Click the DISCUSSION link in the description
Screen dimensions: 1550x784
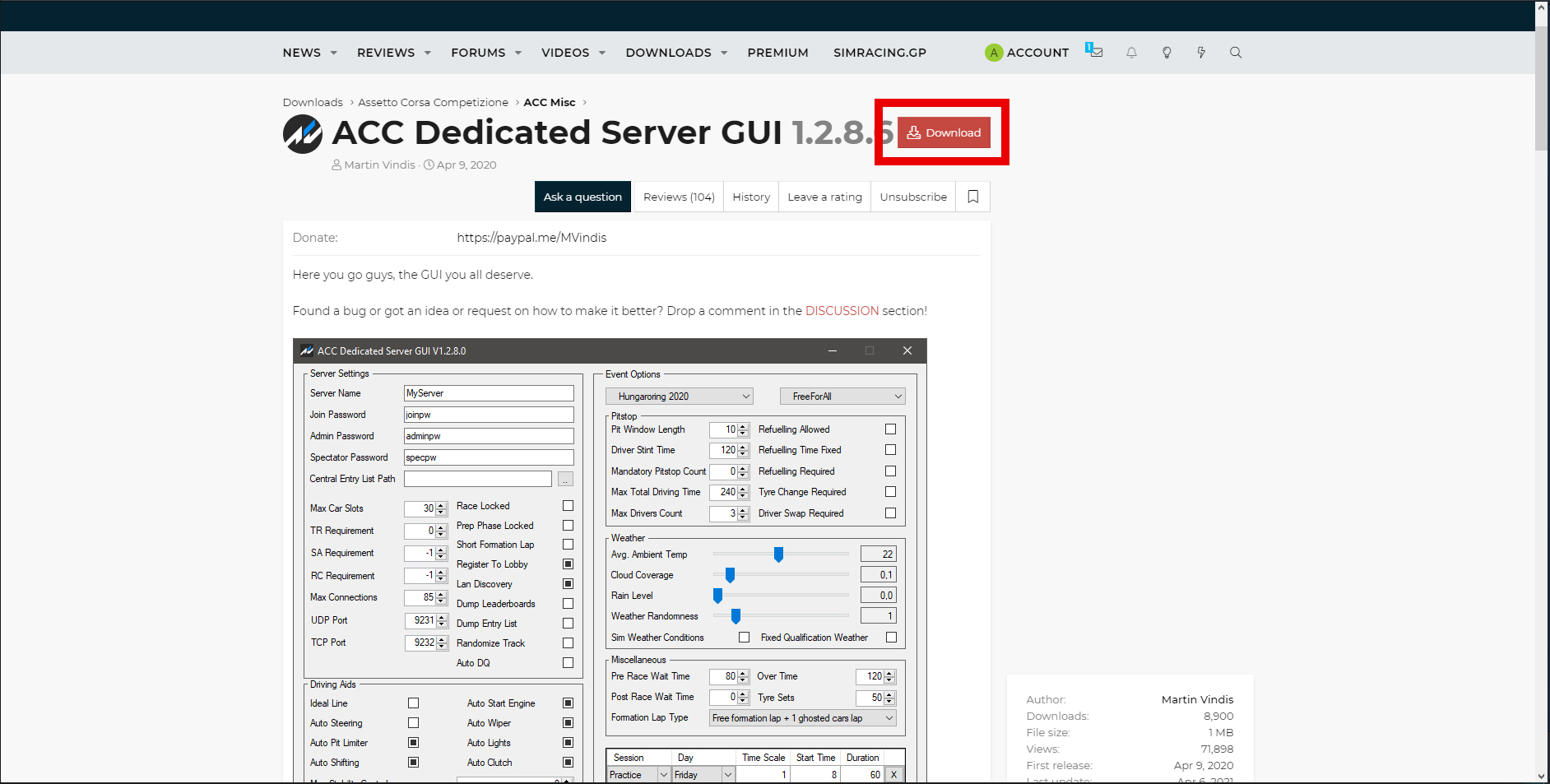[x=842, y=311]
